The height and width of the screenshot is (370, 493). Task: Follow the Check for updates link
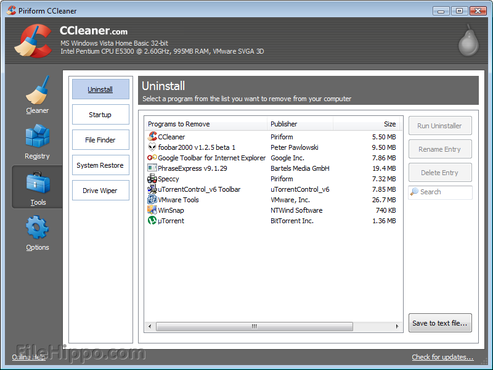click(442, 357)
